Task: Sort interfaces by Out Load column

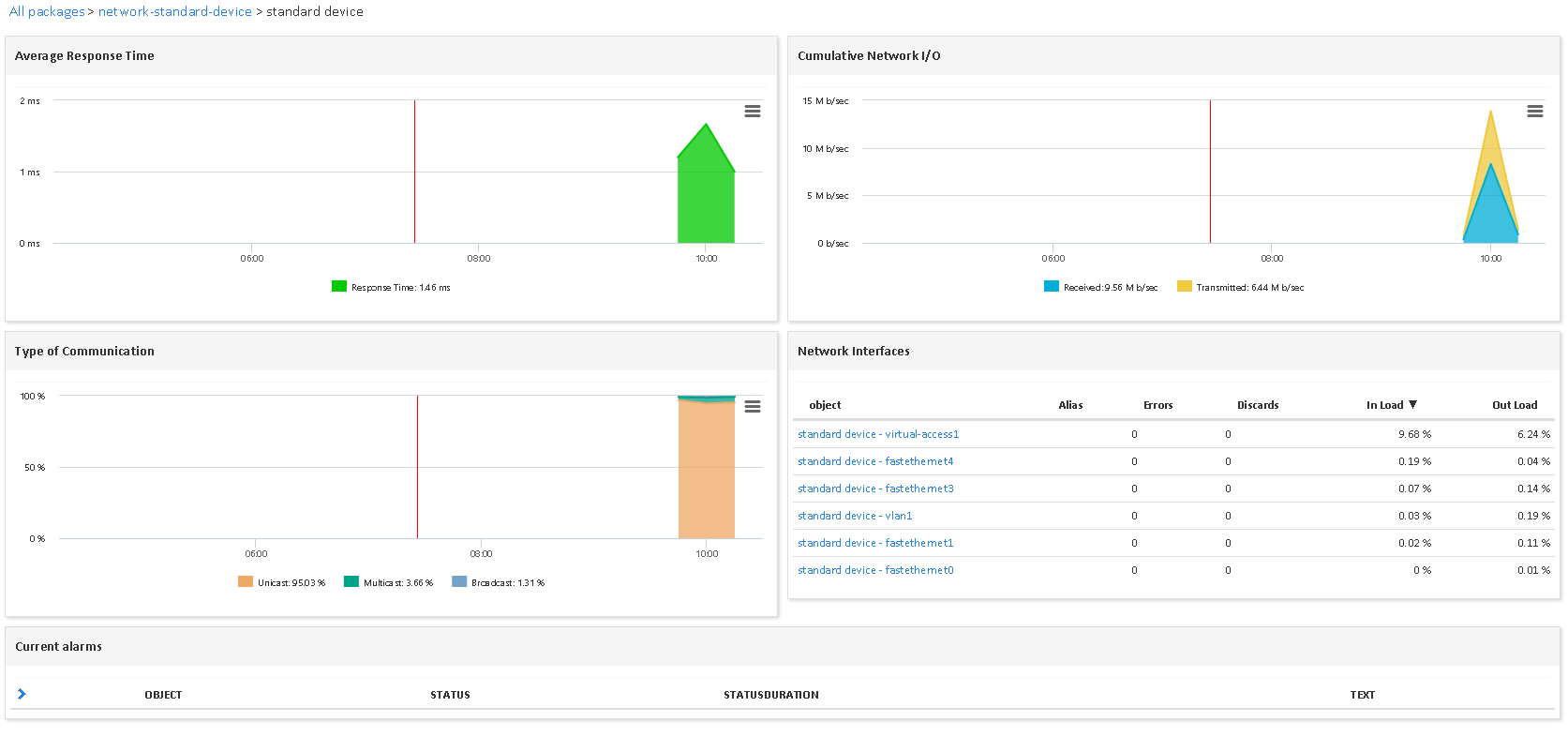Action: pos(1514,405)
